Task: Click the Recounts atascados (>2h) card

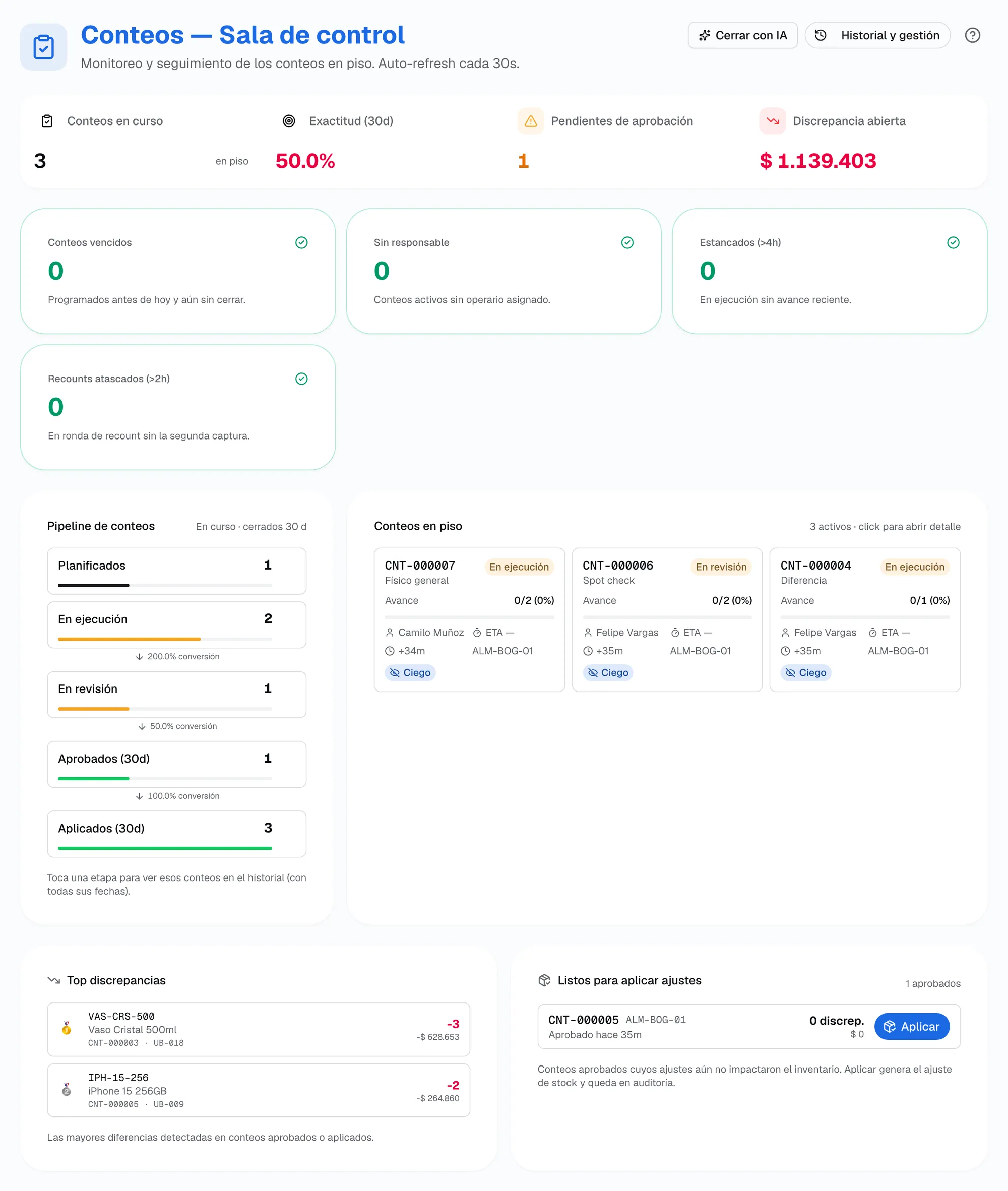Action: pos(178,407)
